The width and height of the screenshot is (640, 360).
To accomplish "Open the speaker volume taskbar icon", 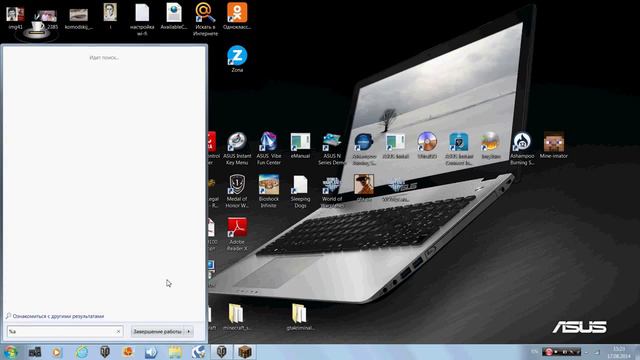I will (151, 352).
